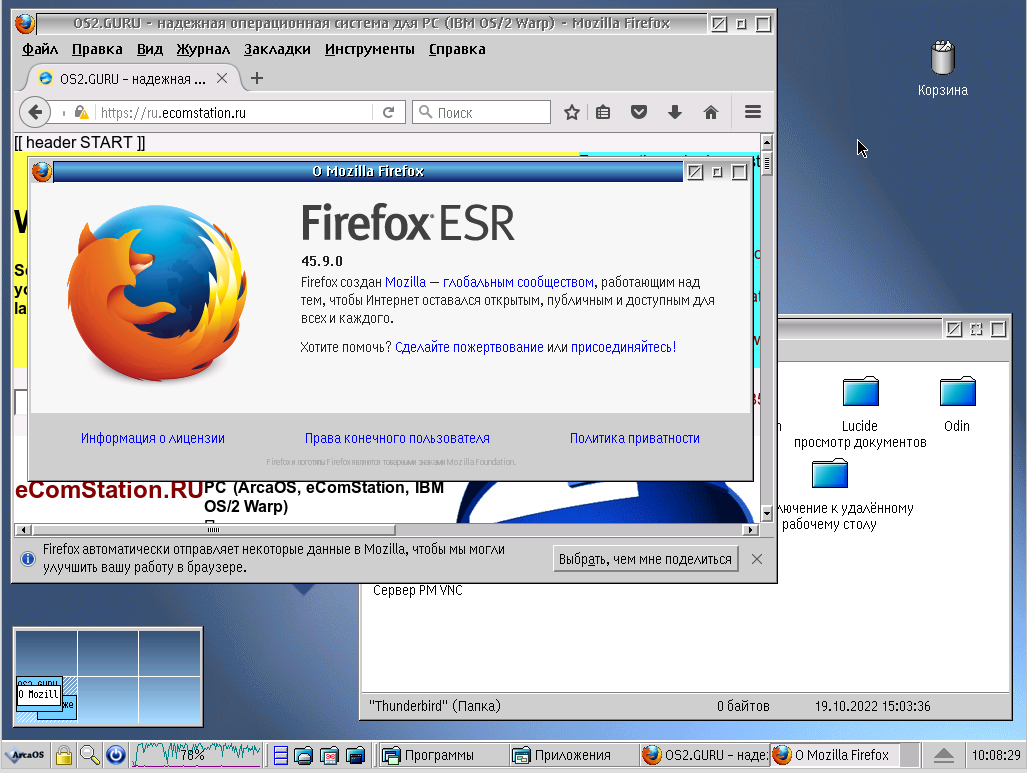Image resolution: width=1027 pixels, height=773 pixels.
Task: Open the Инструменты menu
Action: coord(369,49)
